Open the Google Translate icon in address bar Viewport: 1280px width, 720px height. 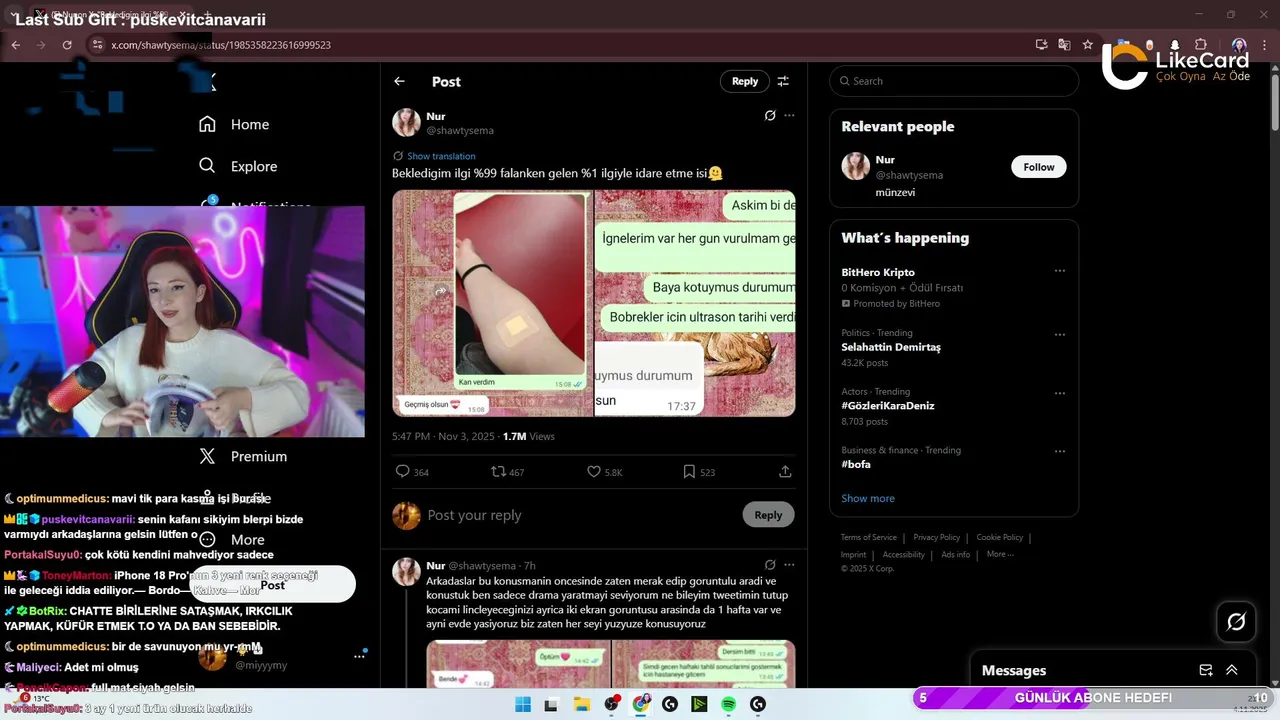coord(1064,45)
